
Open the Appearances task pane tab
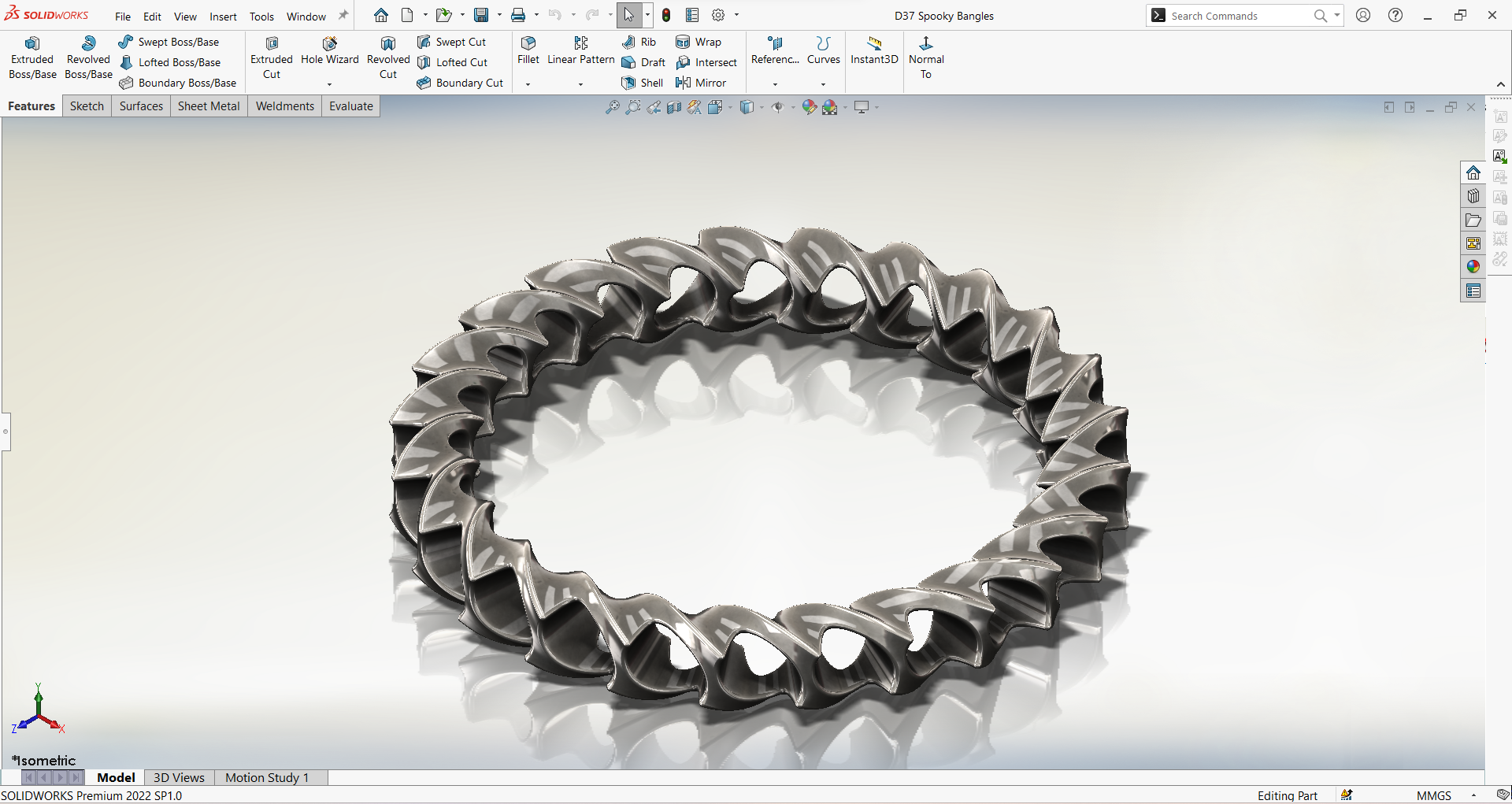1473,267
